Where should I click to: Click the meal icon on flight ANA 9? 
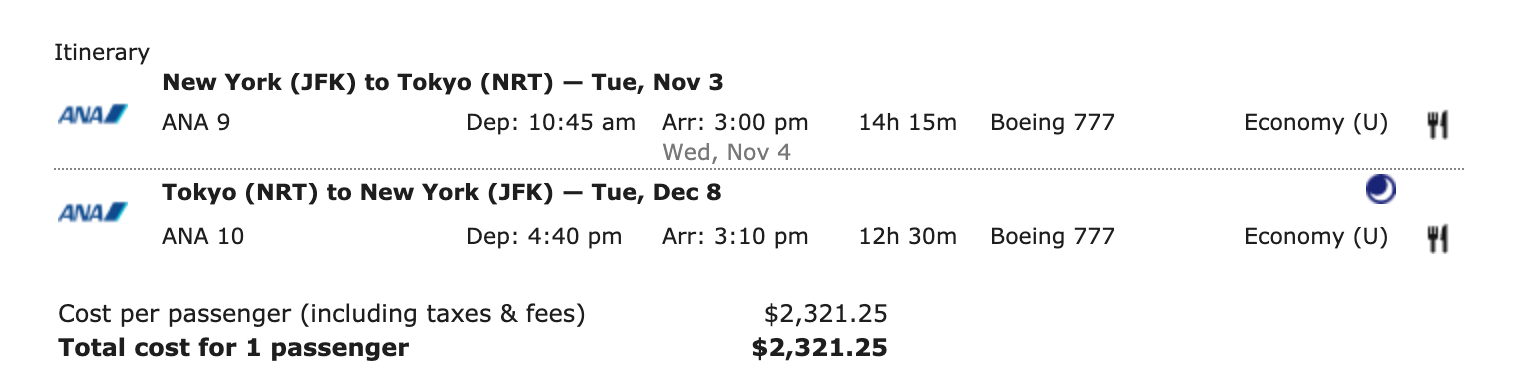1438,124
